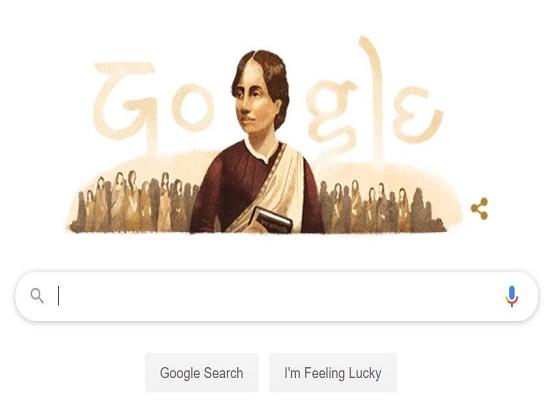Click the crowd of women on left
Screen dimensions: 550x410
[135, 202]
